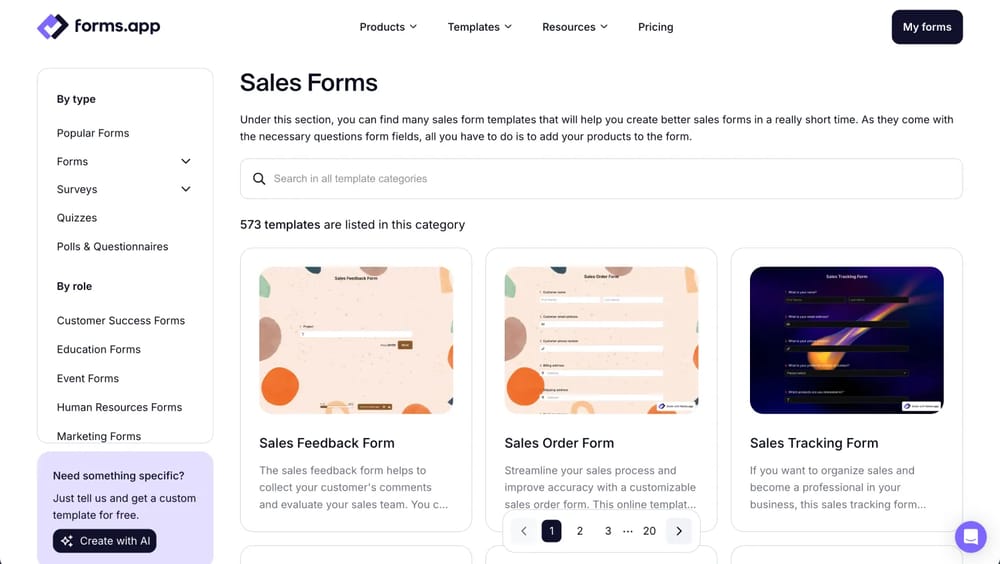Click the forms.app logo icon
The image size is (1000, 564).
(52, 27)
